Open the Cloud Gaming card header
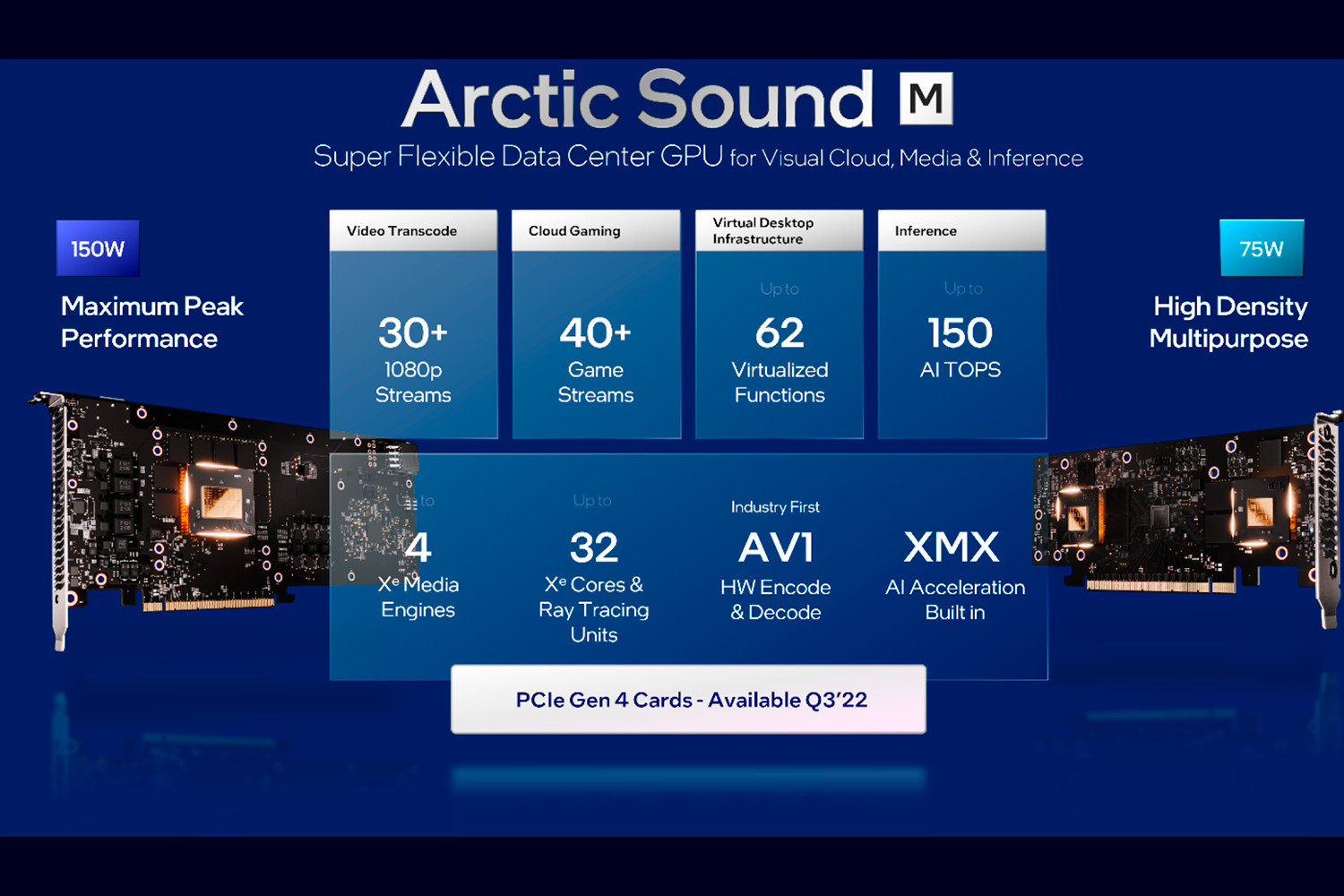 tap(596, 230)
